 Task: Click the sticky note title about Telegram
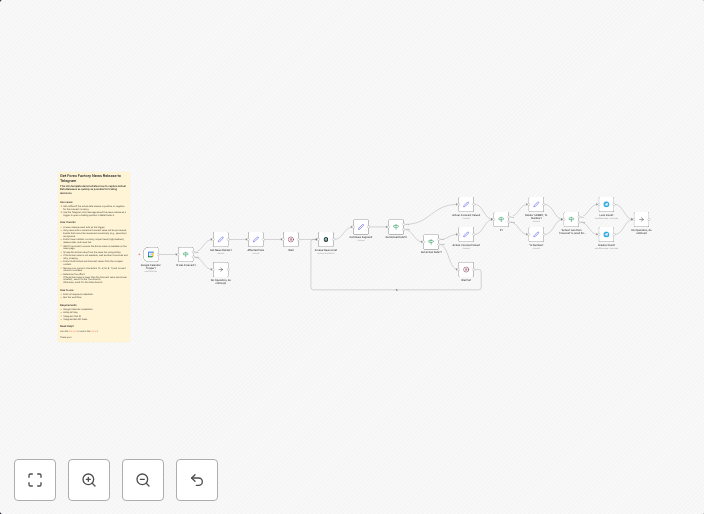coord(90,178)
